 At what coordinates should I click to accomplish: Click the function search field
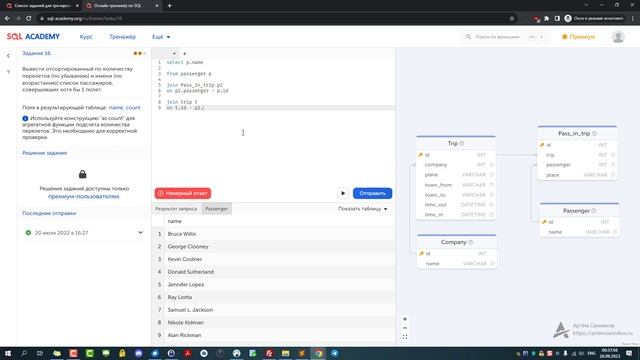pyautogui.click(x=504, y=37)
